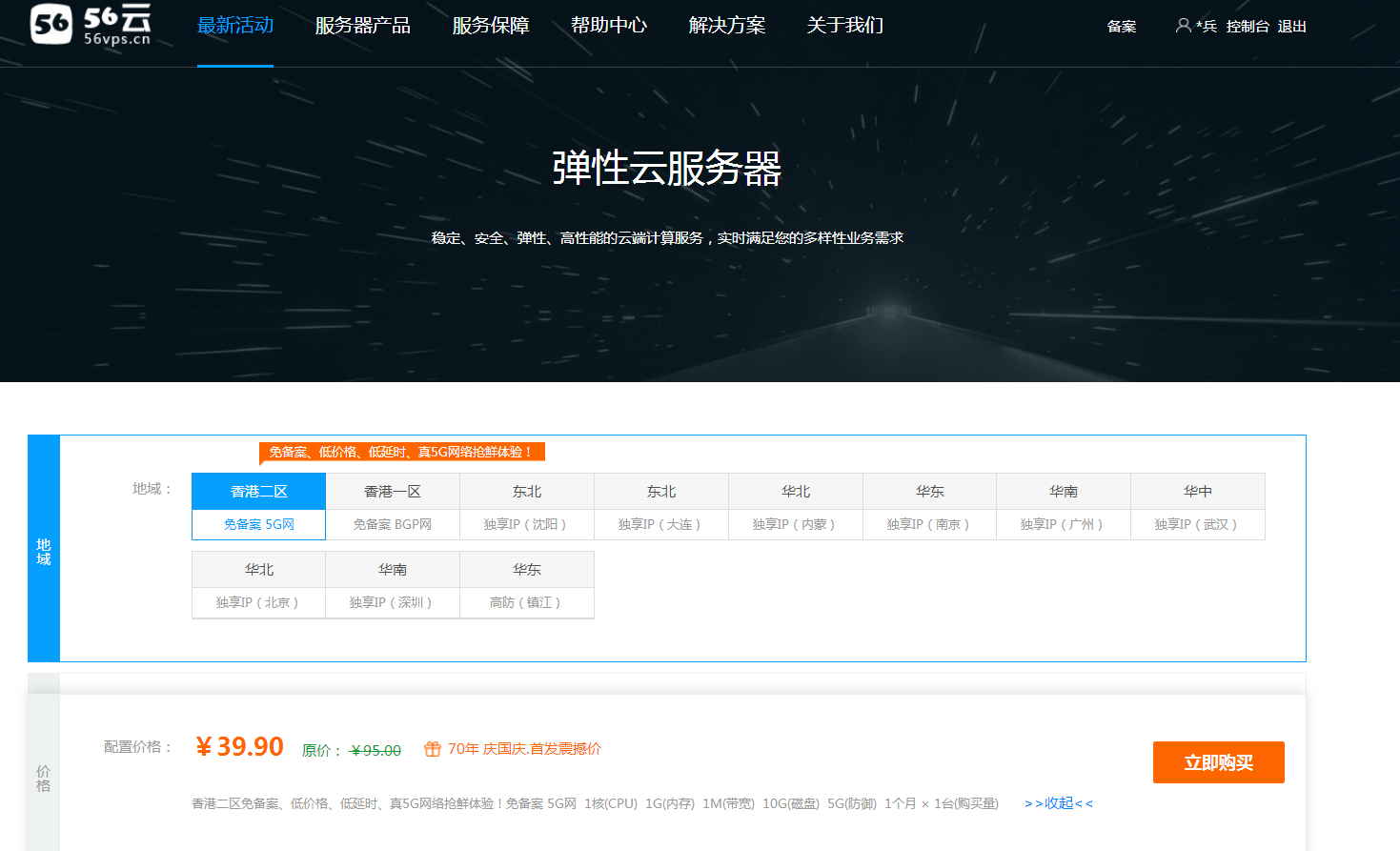The height and width of the screenshot is (851, 1400).
Task: Open the 帮助中心 section
Action: (608, 26)
